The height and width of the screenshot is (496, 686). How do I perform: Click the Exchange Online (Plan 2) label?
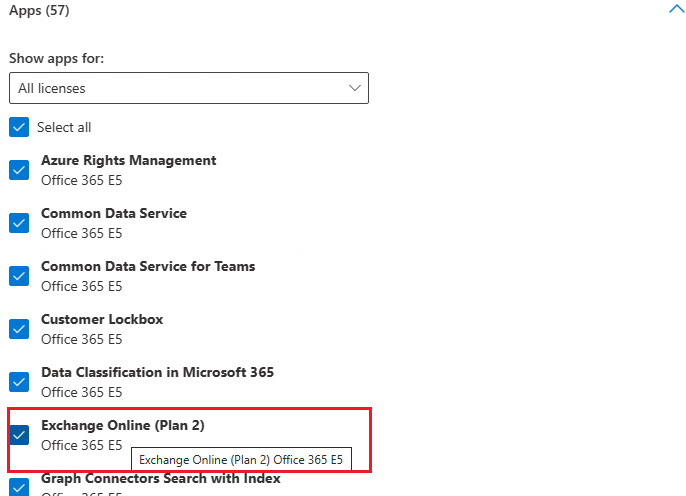coord(122,425)
